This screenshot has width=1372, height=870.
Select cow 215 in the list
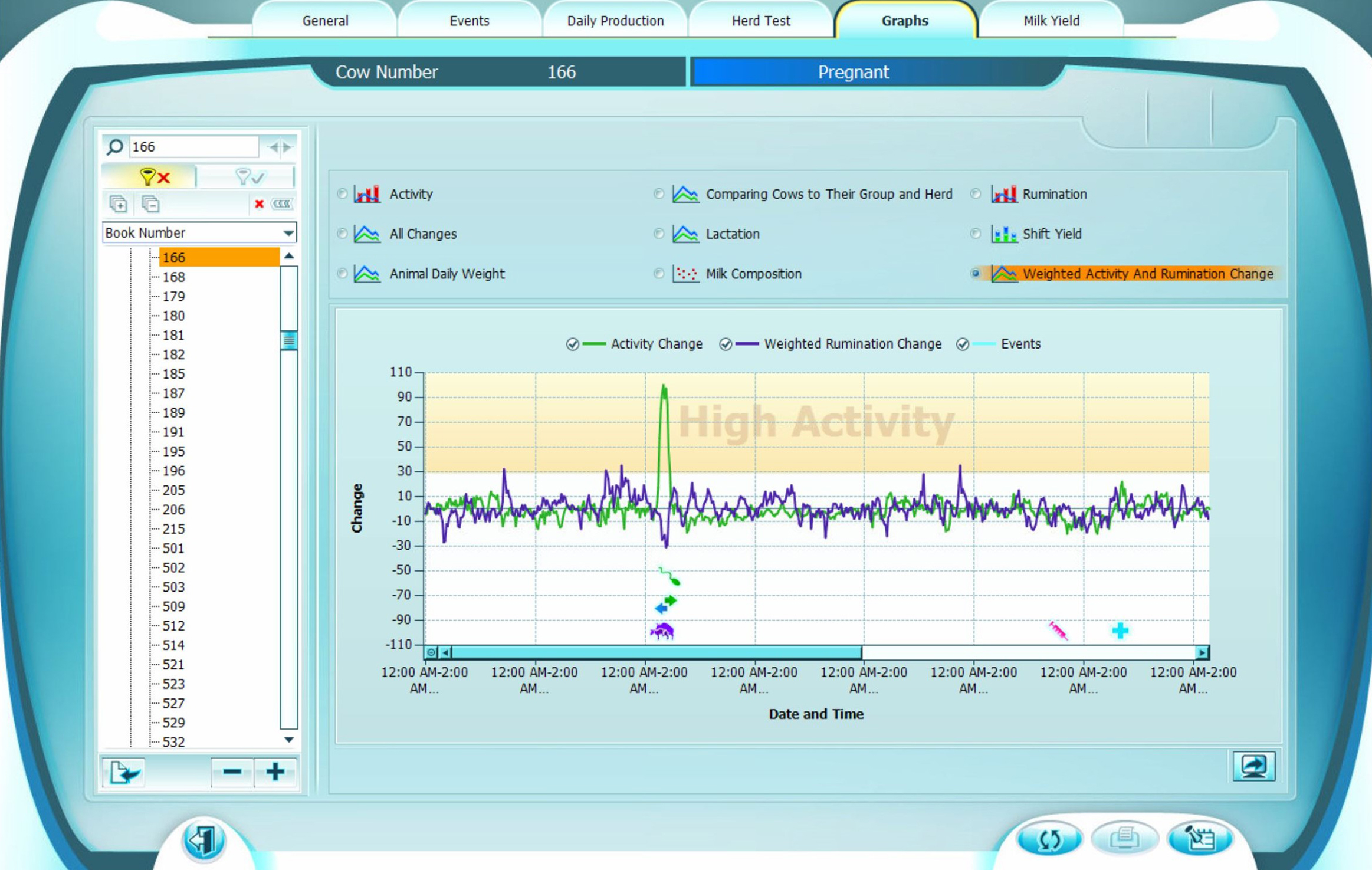[174, 529]
